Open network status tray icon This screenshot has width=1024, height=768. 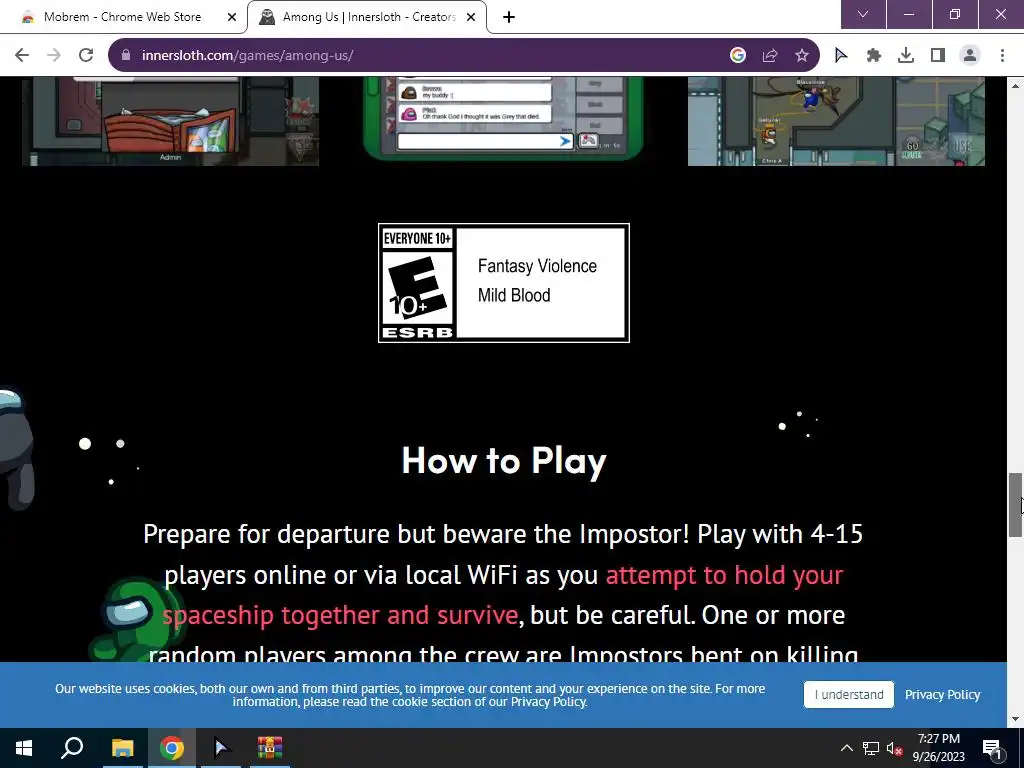pos(871,748)
